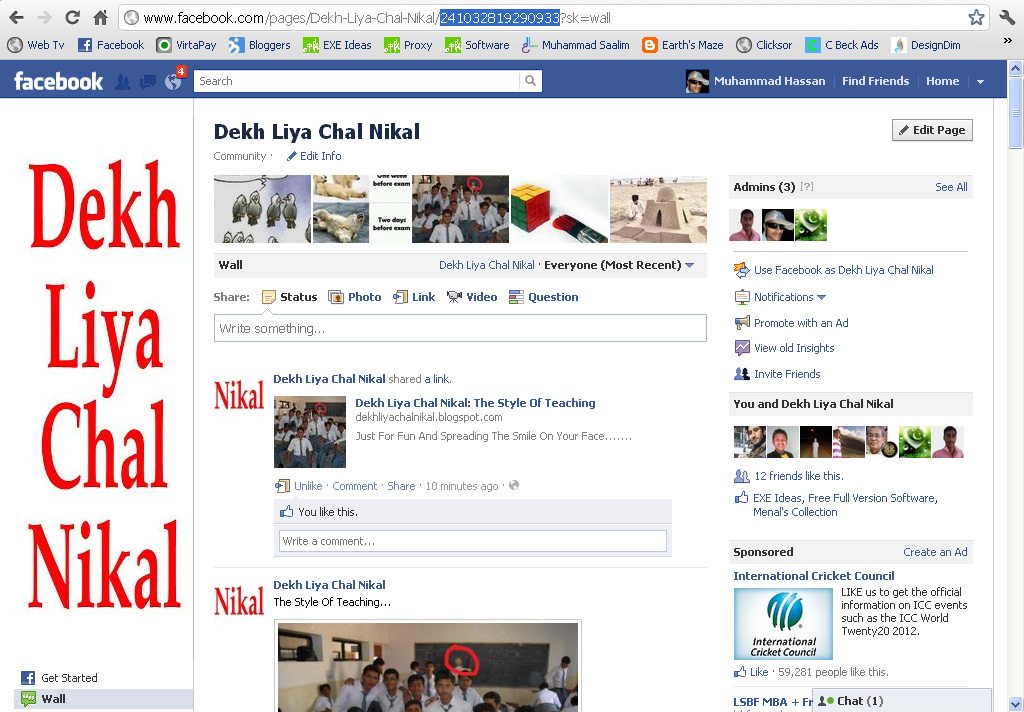Show more bookmarks with the overflow chevron

1008,42
